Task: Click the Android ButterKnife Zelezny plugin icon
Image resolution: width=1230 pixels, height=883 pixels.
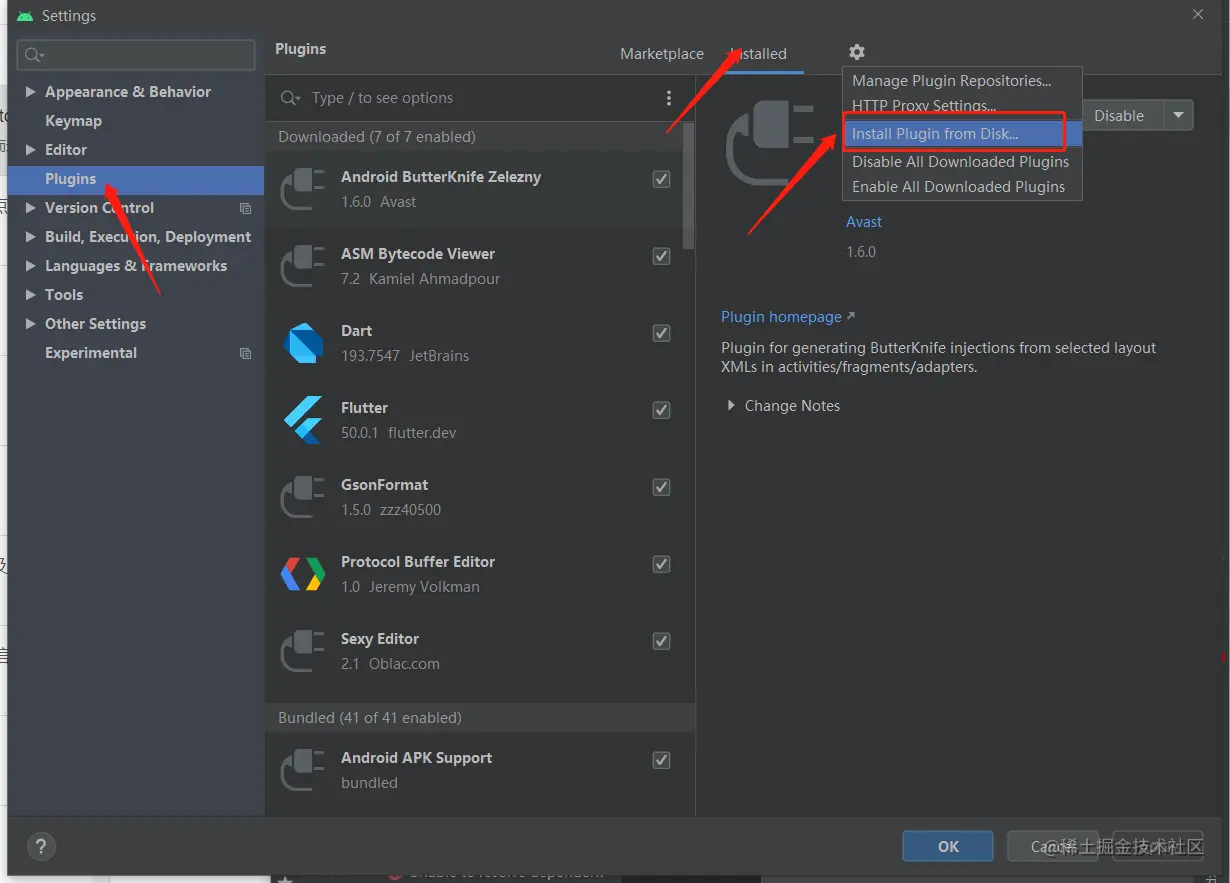Action: click(303, 189)
